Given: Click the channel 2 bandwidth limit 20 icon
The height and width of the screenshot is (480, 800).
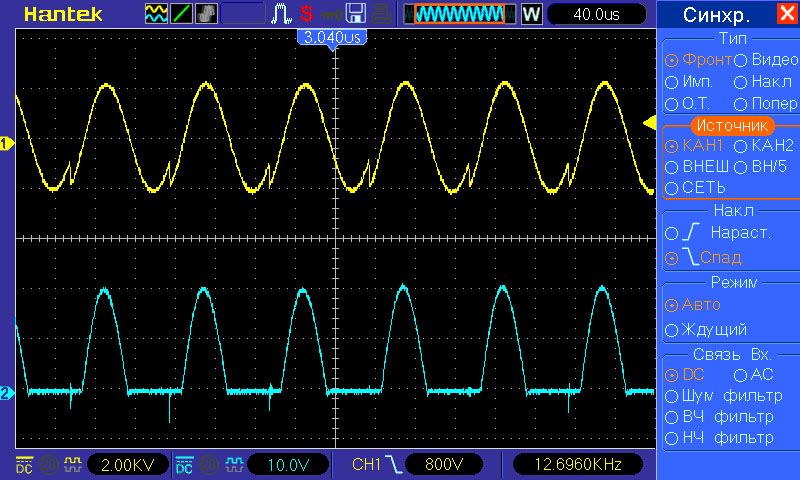Looking at the screenshot, I should coord(209,465).
